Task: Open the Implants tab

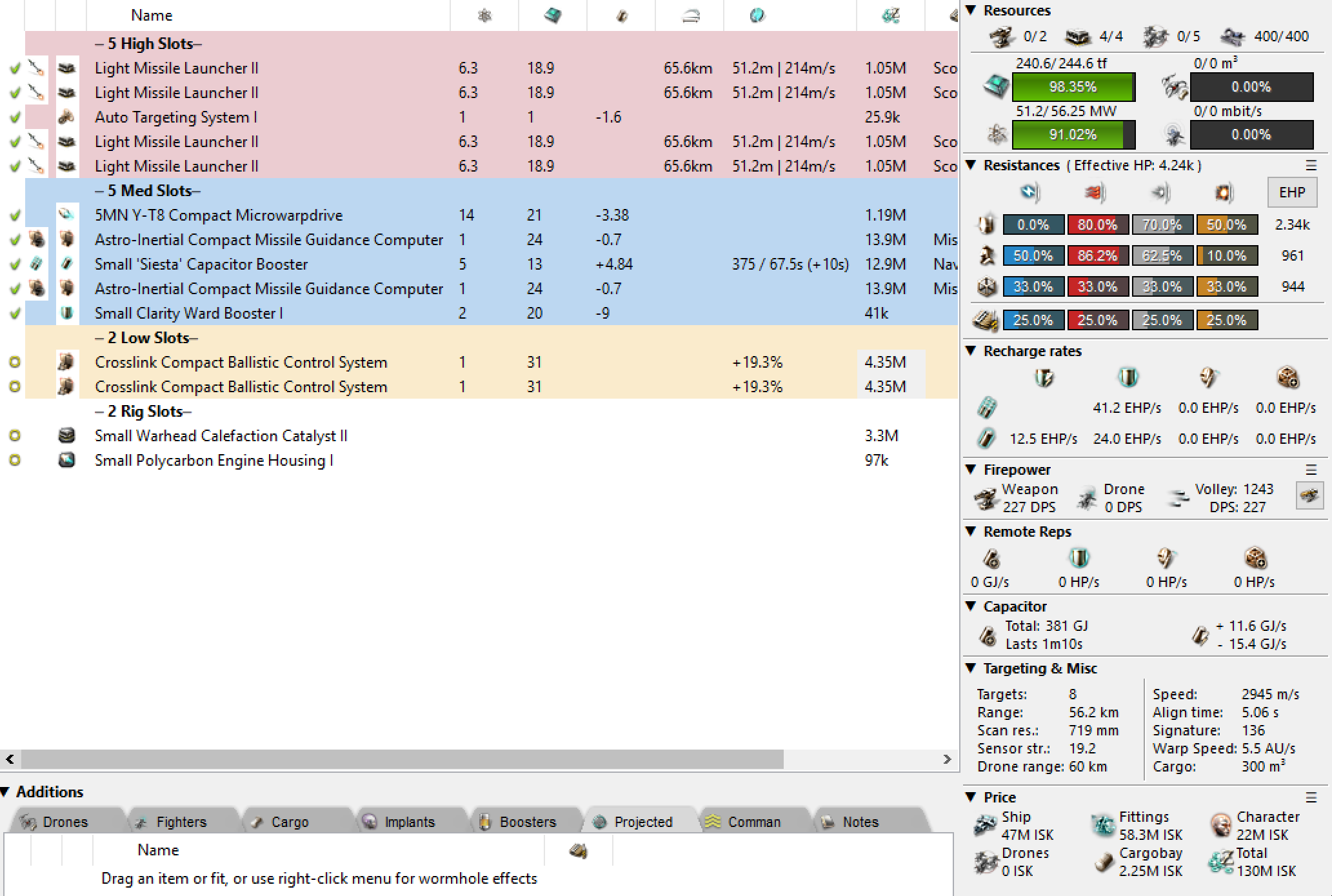Action: [409, 821]
